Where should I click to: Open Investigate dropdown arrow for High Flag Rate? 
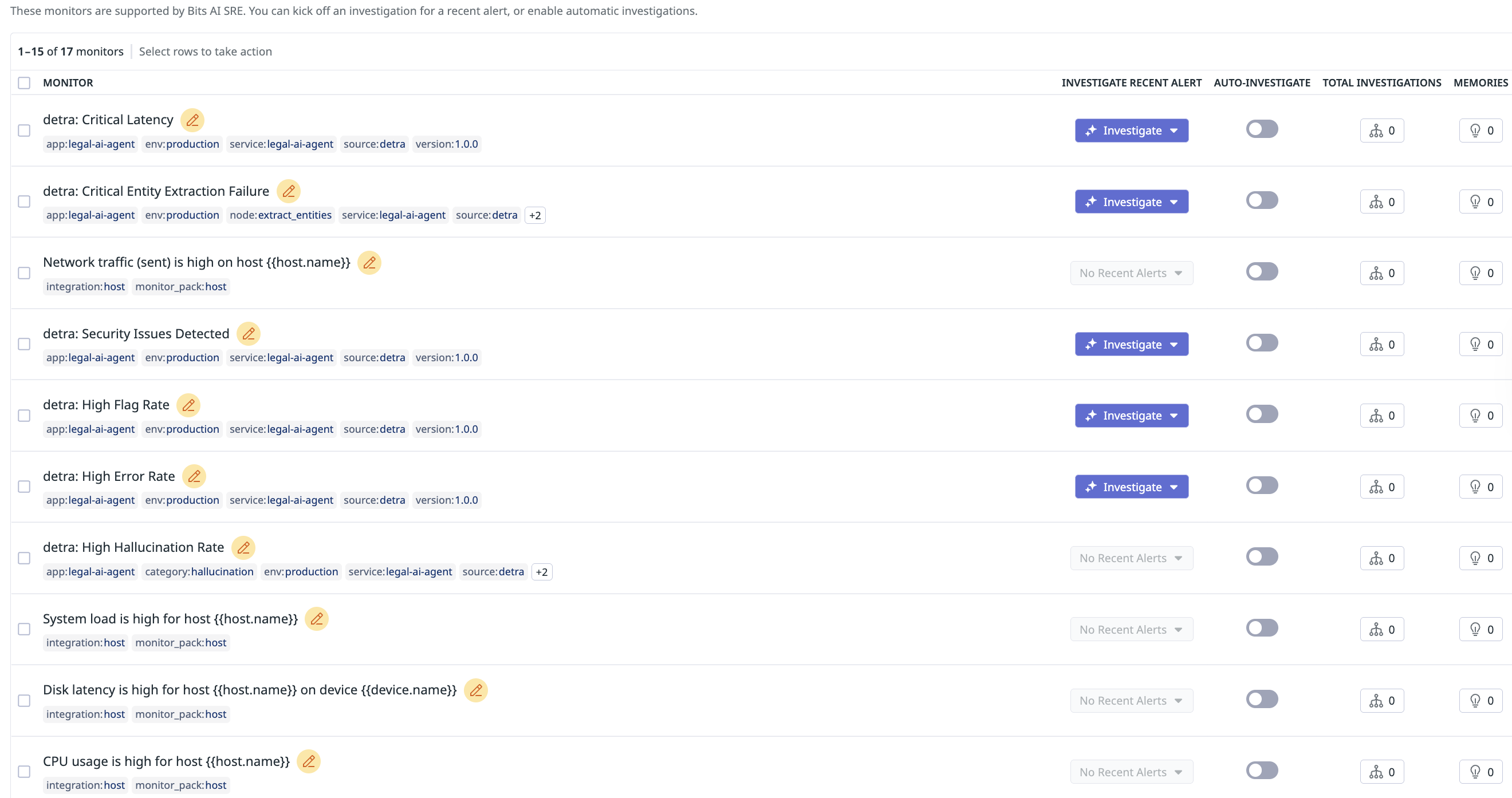[1174, 416]
